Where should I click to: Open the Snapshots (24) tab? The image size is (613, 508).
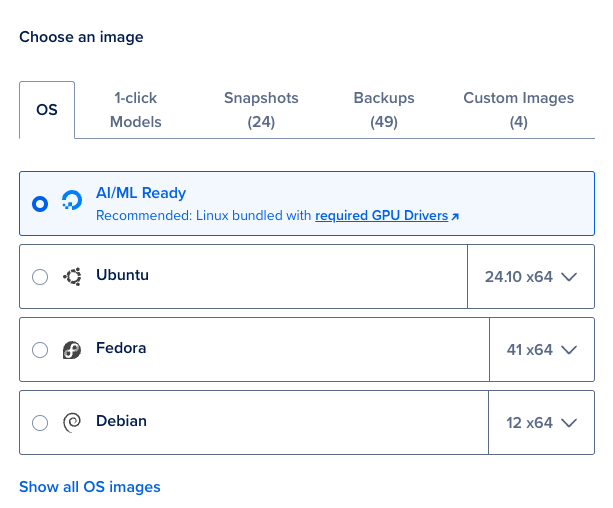click(x=261, y=110)
